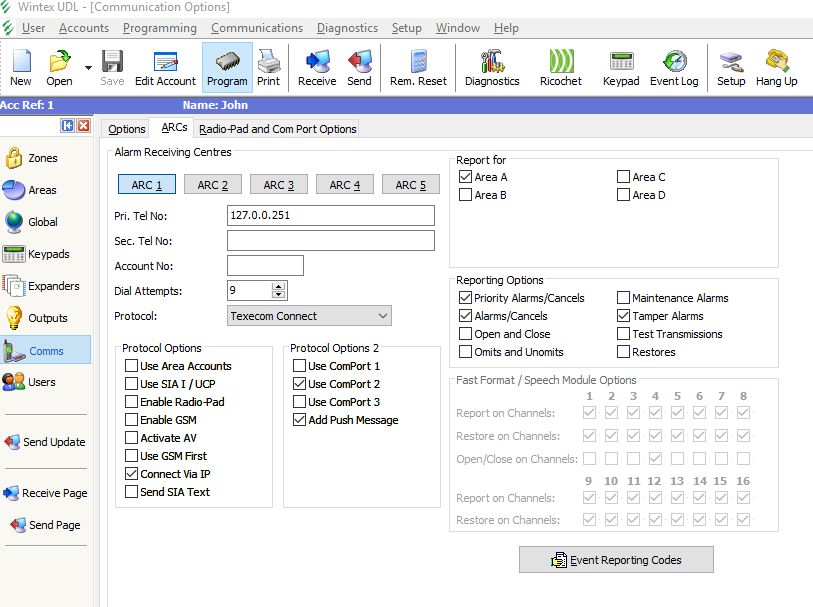Enable the Use SIA I / UCP checkbox
The height and width of the screenshot is (607, 813).
click(132, 384)
